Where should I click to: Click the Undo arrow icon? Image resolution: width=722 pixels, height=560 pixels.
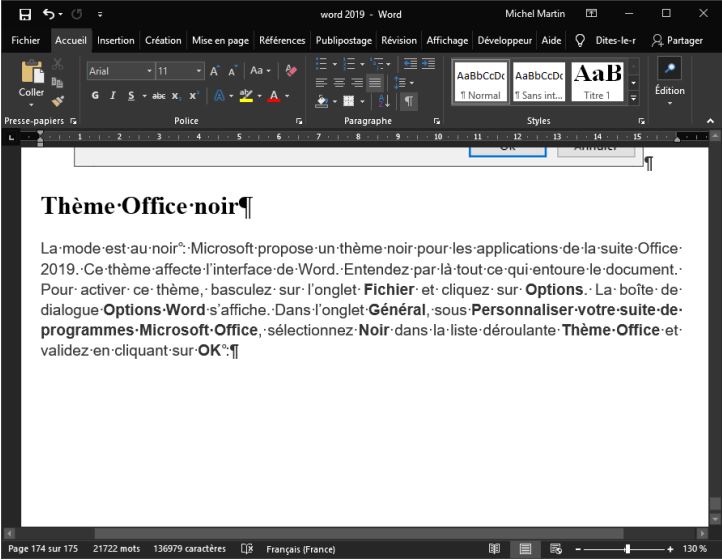click(47, 14)
